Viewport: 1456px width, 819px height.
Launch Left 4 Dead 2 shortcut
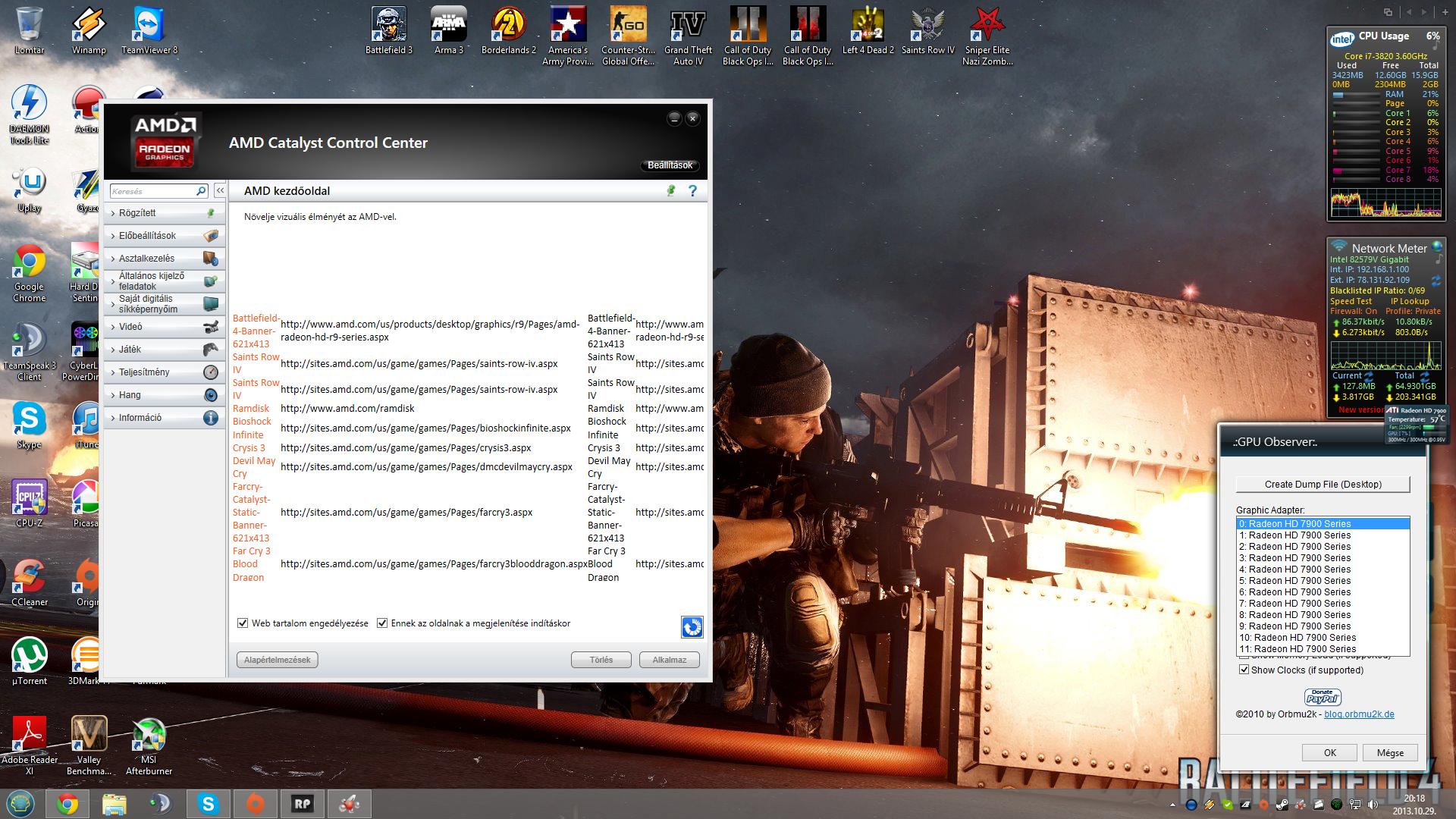tap(868, 30)
